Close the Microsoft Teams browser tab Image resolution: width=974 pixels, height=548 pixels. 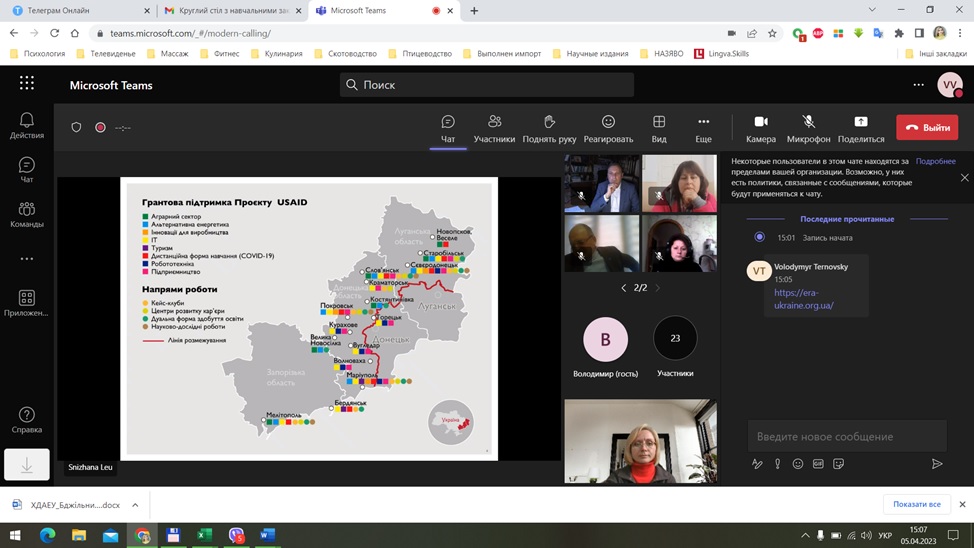[x=450, y=11]
